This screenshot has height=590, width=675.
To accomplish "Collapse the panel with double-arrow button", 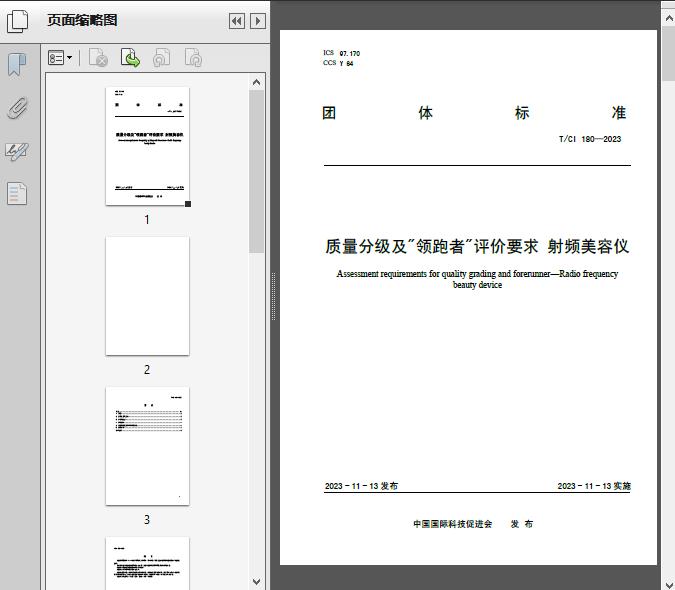I will (x=237, y=21).
